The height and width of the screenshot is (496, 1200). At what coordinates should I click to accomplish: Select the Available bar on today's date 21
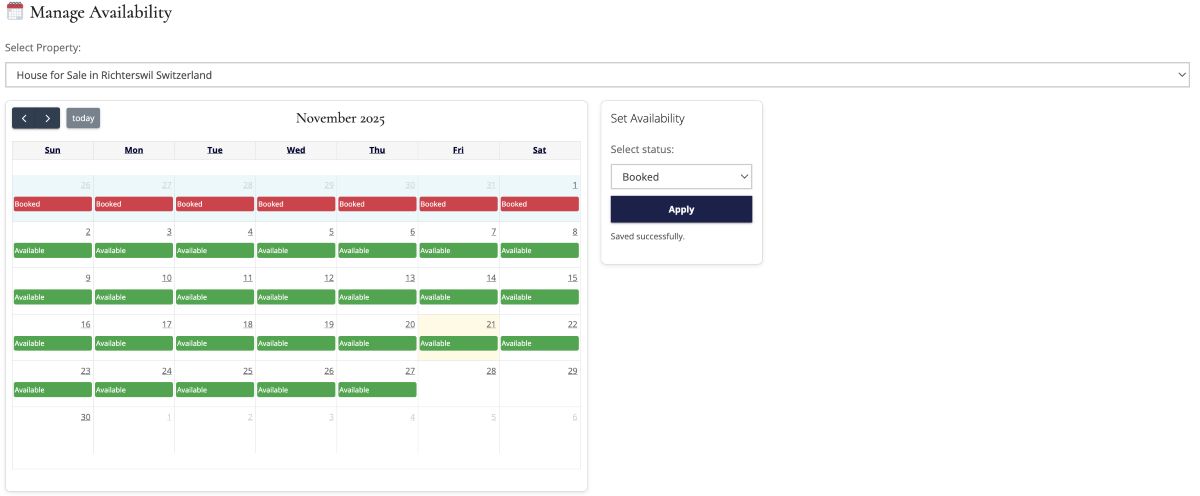click(x=458, y=344)
